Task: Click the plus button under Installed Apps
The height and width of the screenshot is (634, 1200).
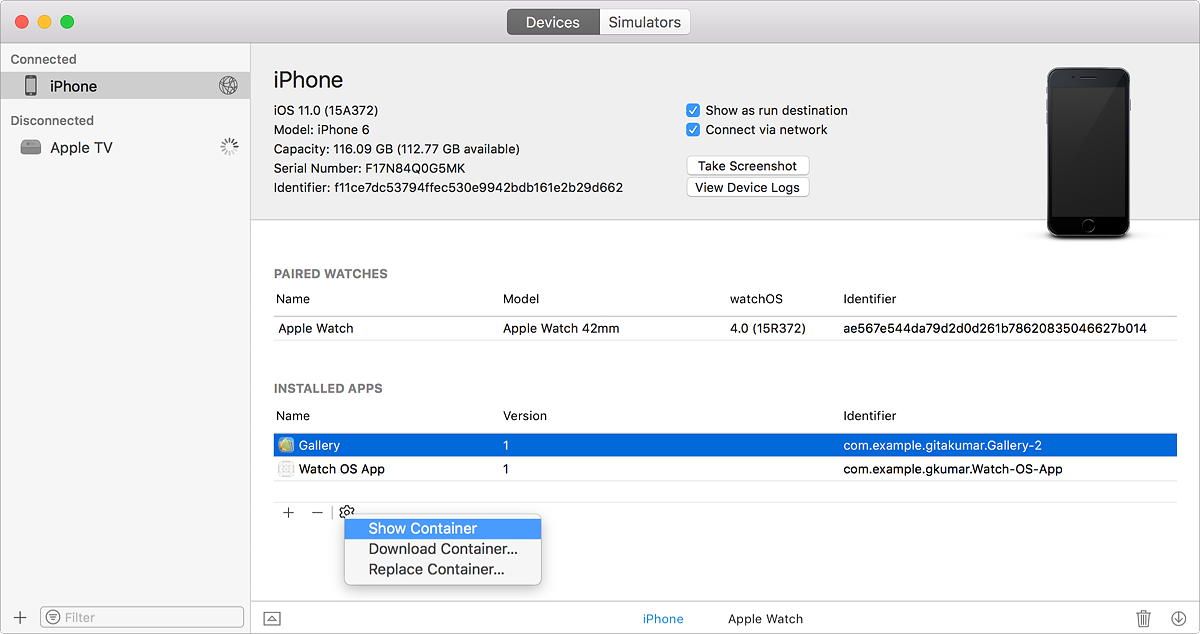Action: [288, 512]
